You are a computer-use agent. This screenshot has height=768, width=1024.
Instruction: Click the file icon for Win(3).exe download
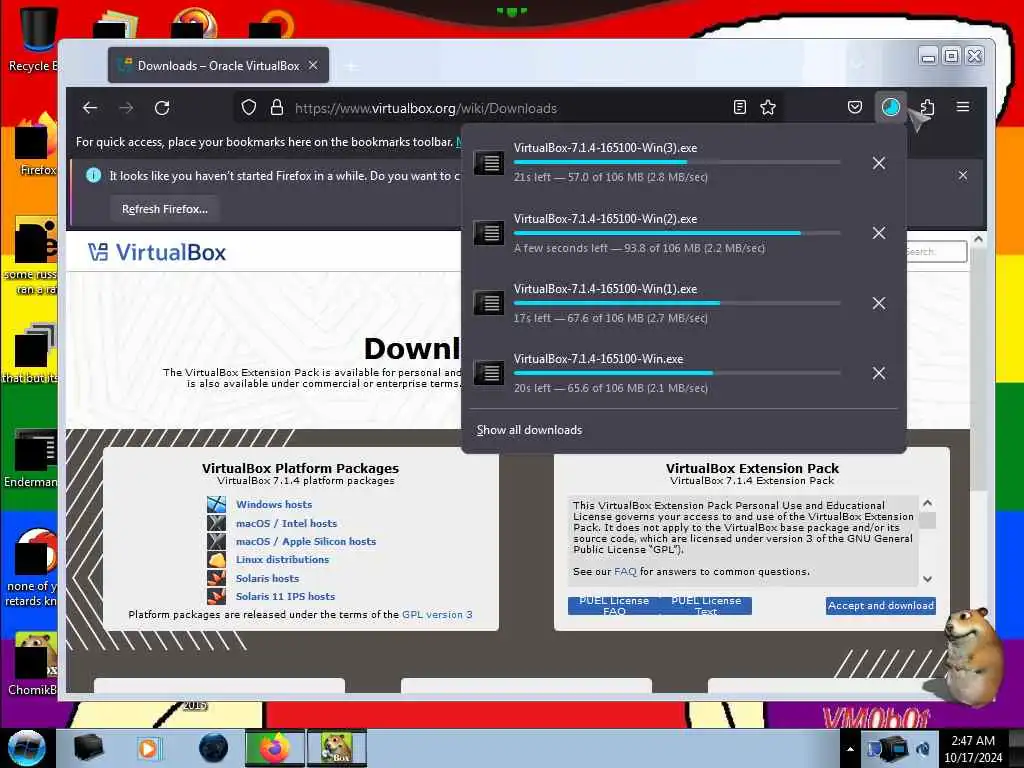[x=488, y=163]
